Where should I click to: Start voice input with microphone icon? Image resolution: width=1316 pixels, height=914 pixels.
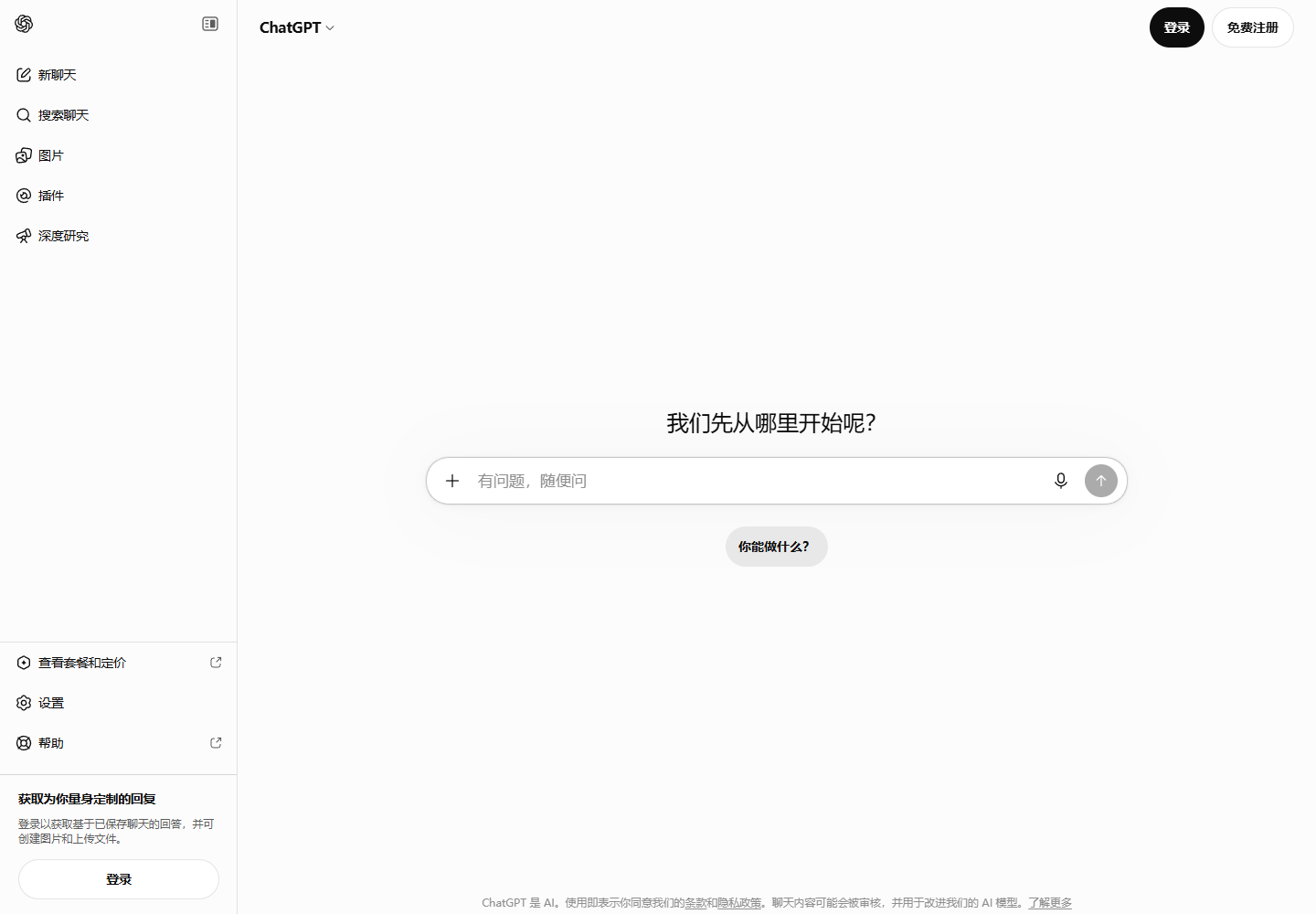[1060, 481]
